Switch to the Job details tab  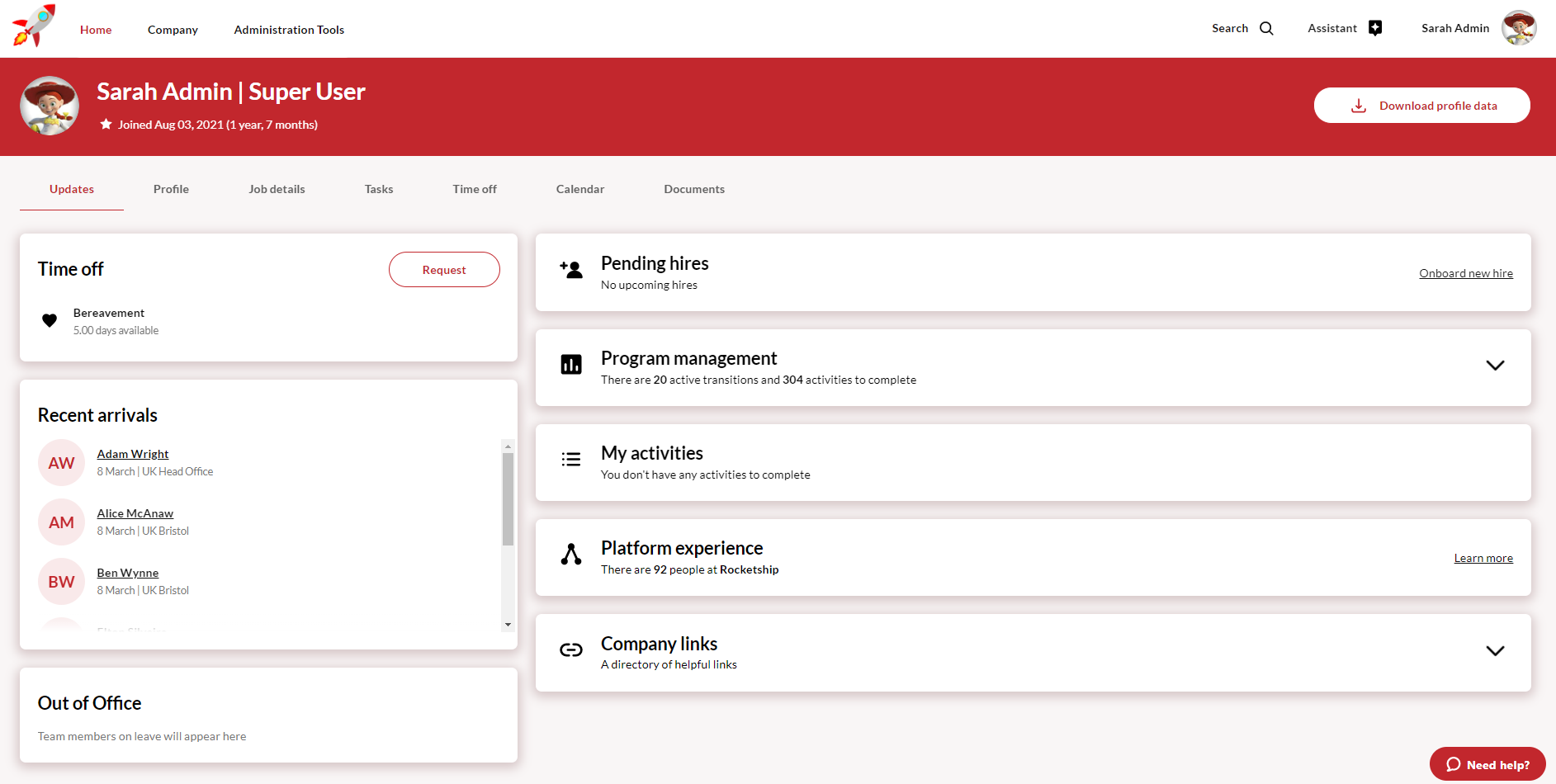pyautogui.click(x=277, y=189)
